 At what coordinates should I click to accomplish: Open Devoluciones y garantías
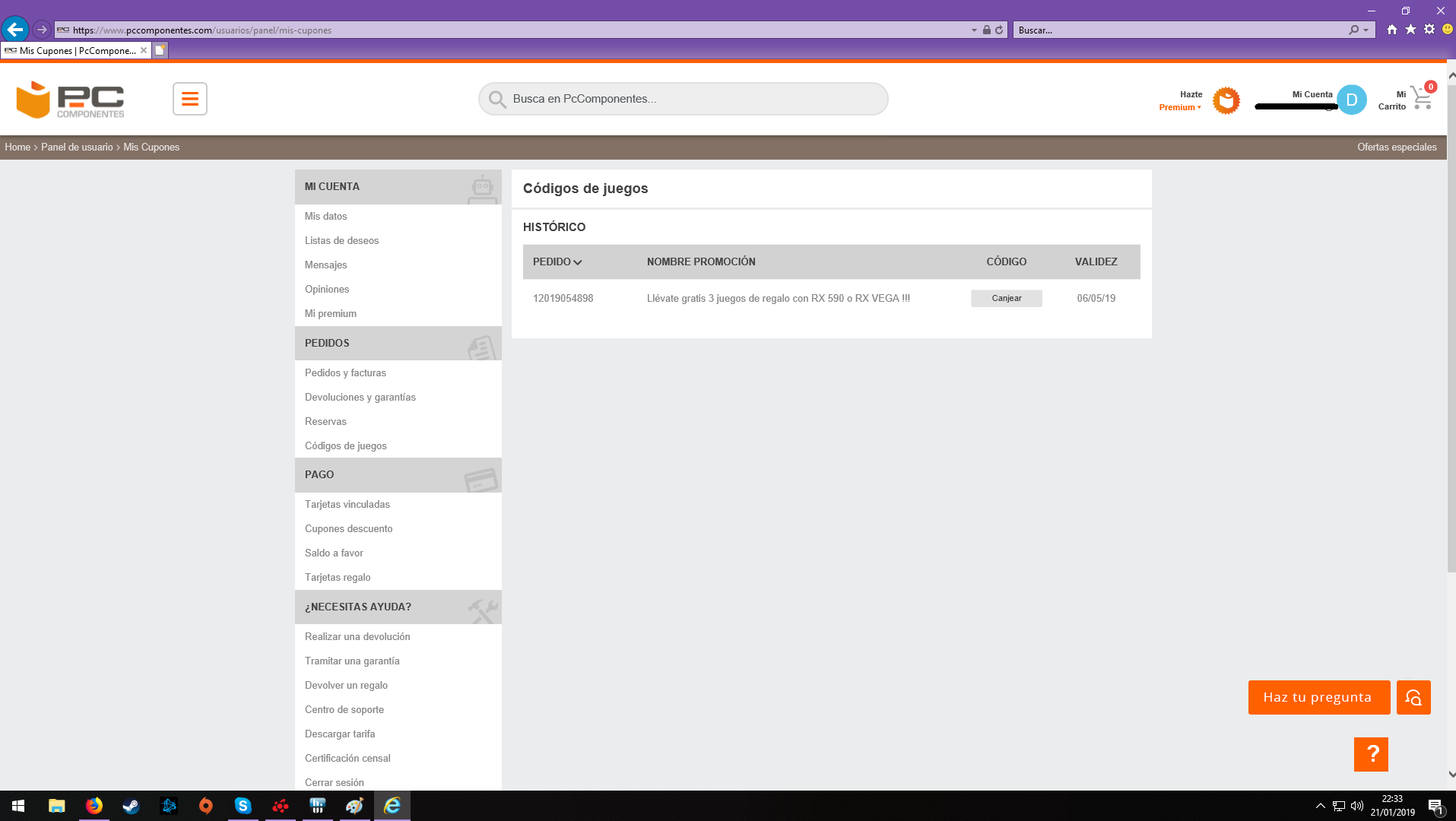point(360,397)
